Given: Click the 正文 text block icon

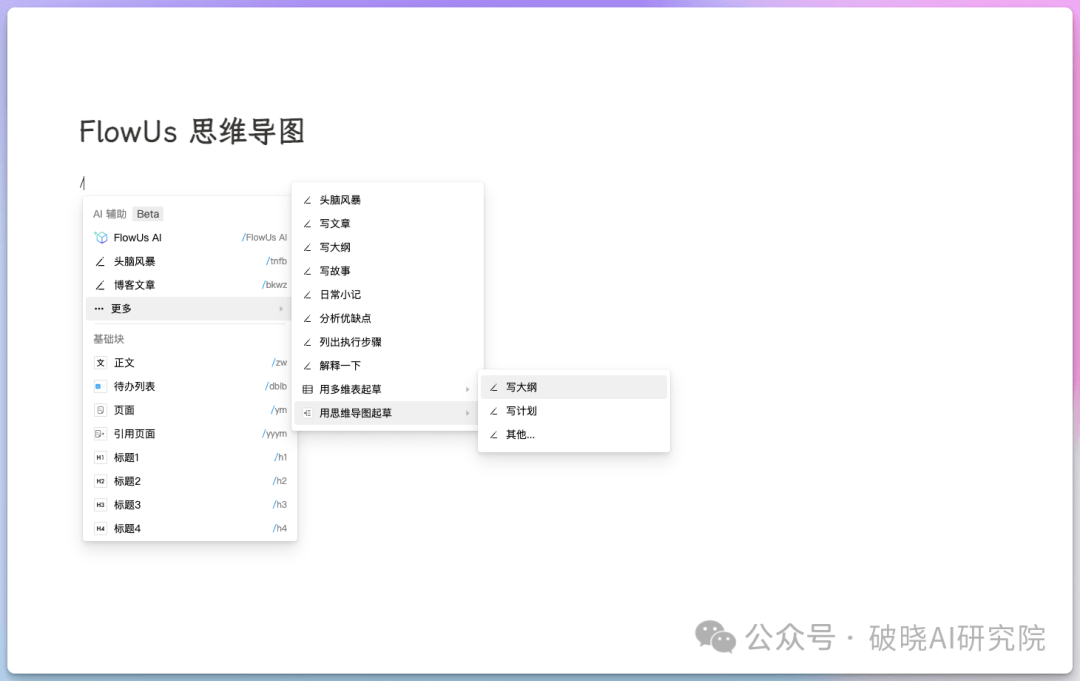Looking at the screenshot, I should click(x=101, y=363).
